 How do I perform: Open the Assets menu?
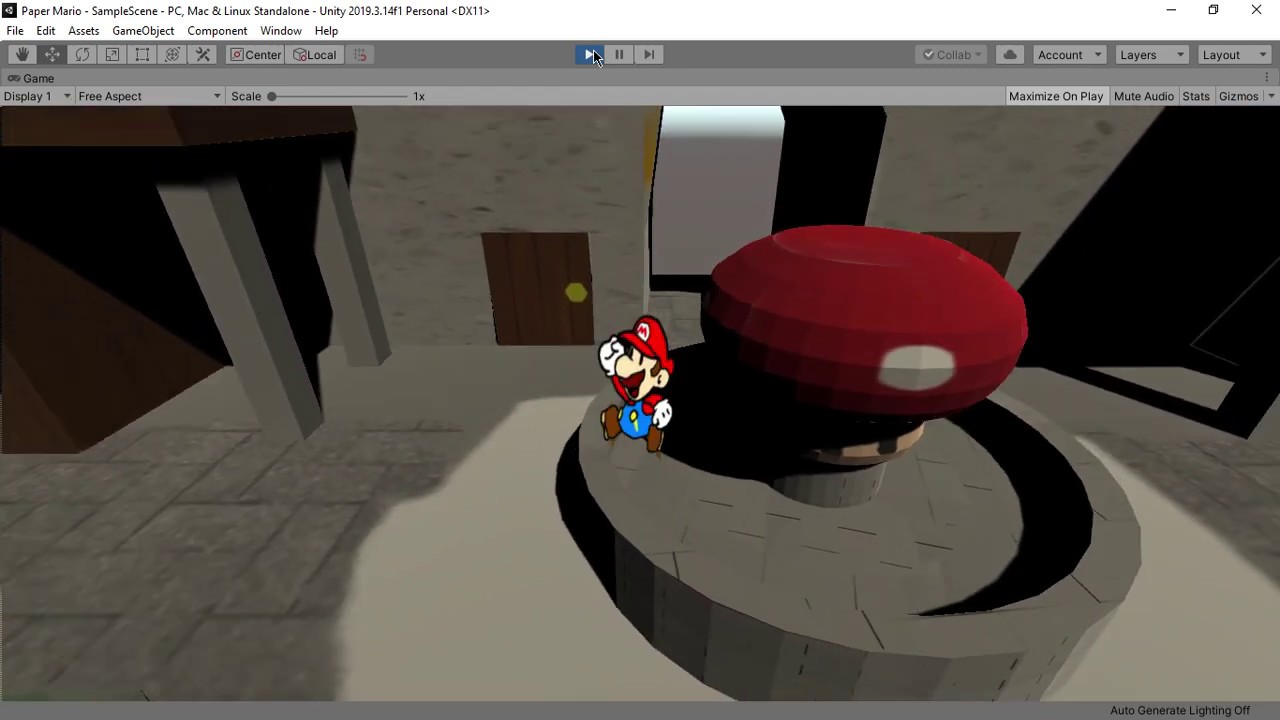(84, 31)
